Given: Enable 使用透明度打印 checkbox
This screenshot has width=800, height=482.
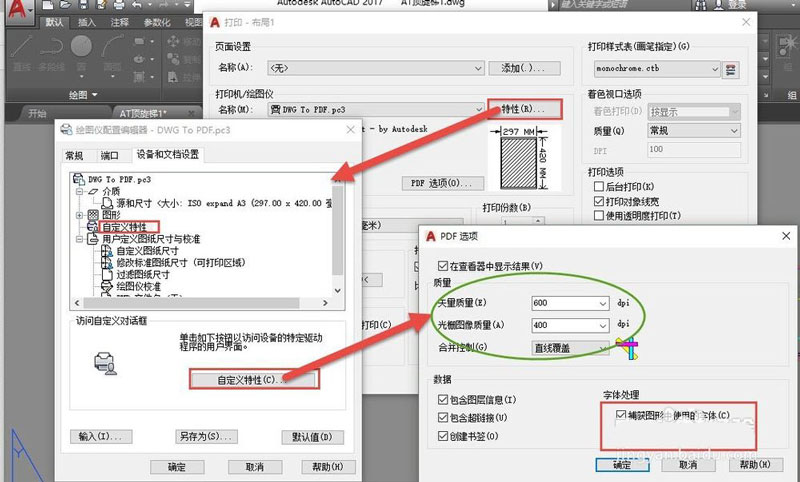Looking at the screenshot, I should coord(599,215).
